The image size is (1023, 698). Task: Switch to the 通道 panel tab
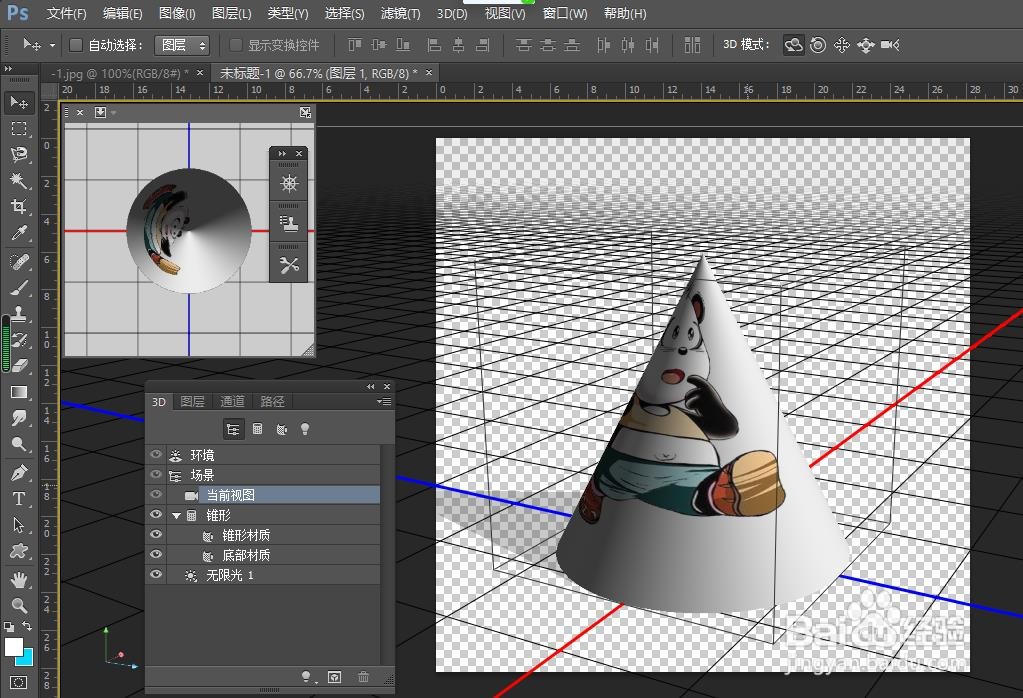tap(232, 402)
